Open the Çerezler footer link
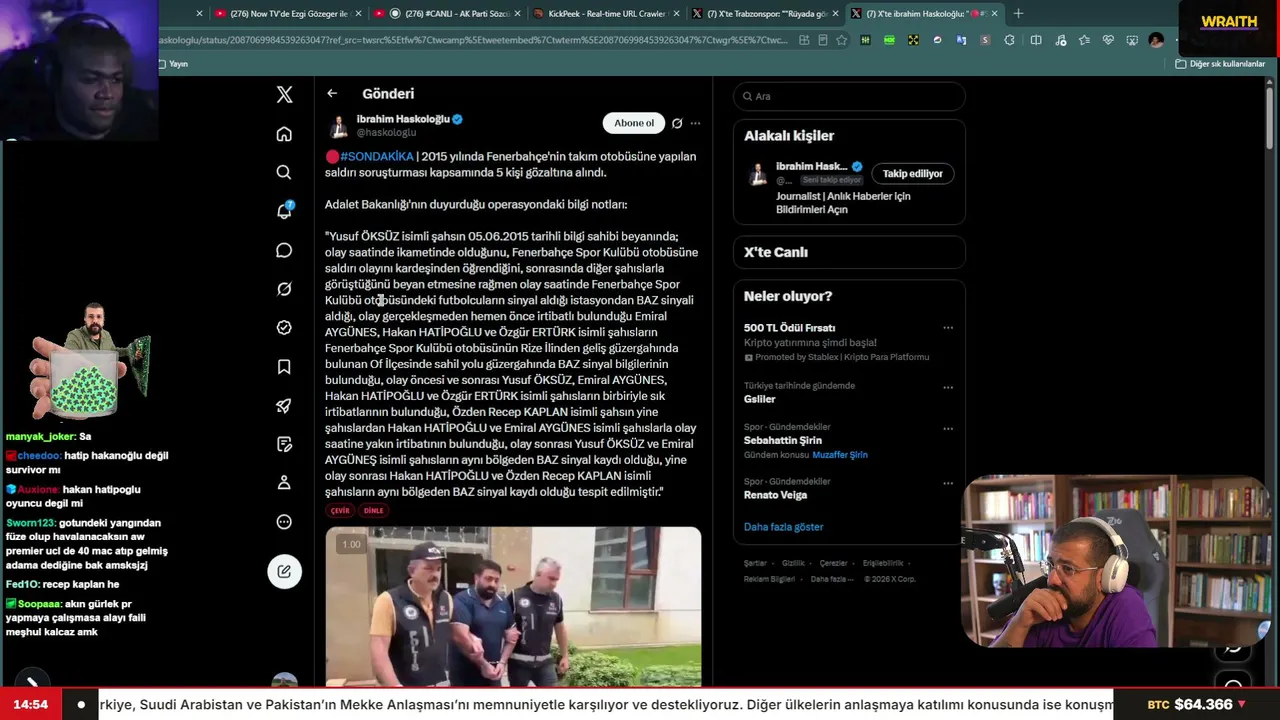This screenshot has height=720, width=1280. [833, 563]
